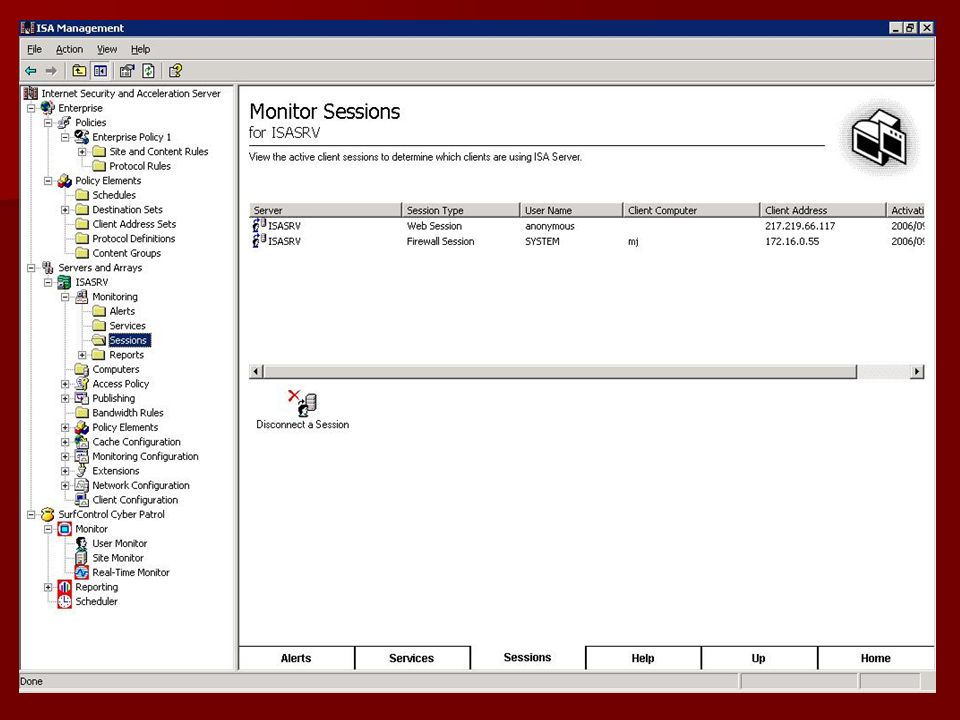Click the session list horizontal scrollbar thumb
The height and width of the screenshot is (720, 960).
click(x=560, y=372)
